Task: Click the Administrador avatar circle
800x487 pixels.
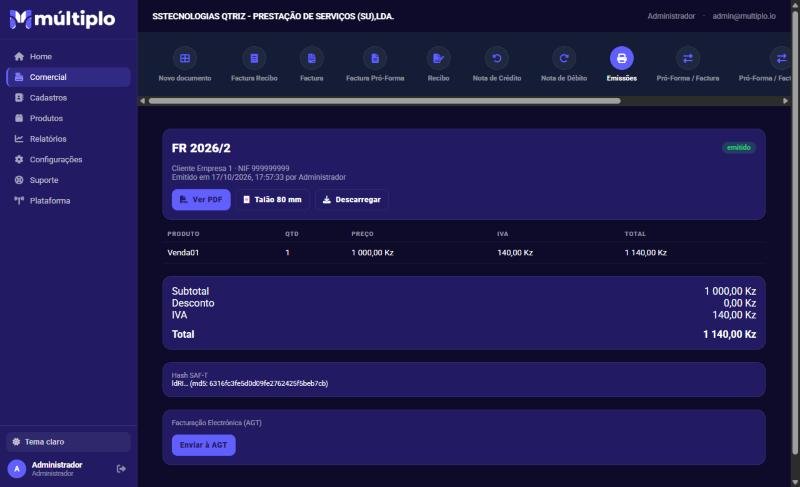Action: (17, 469)
